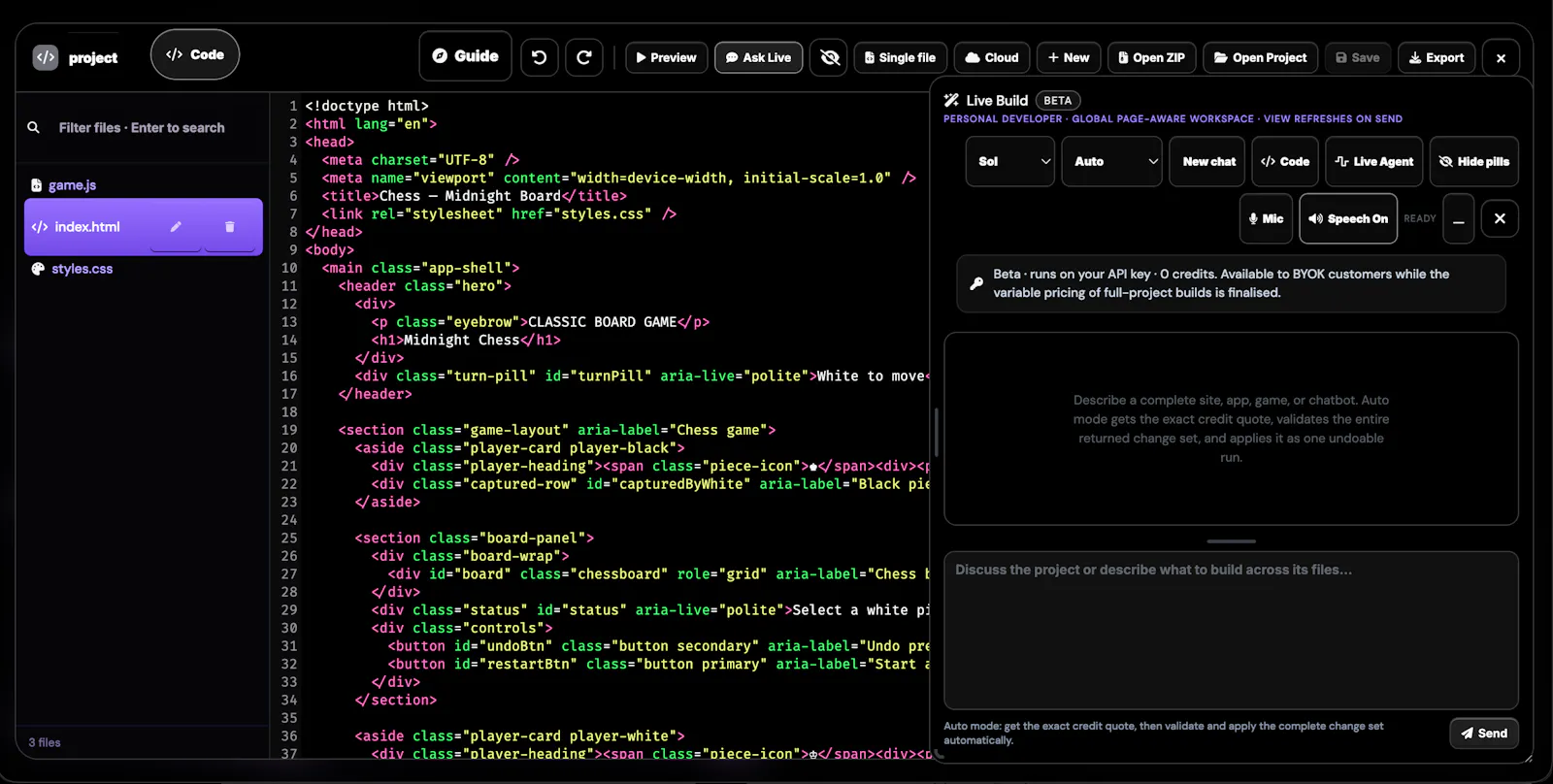Open the Guide panel
Image resolution: width=1553 pixels, height=784 pixels.
coord(465,56)
